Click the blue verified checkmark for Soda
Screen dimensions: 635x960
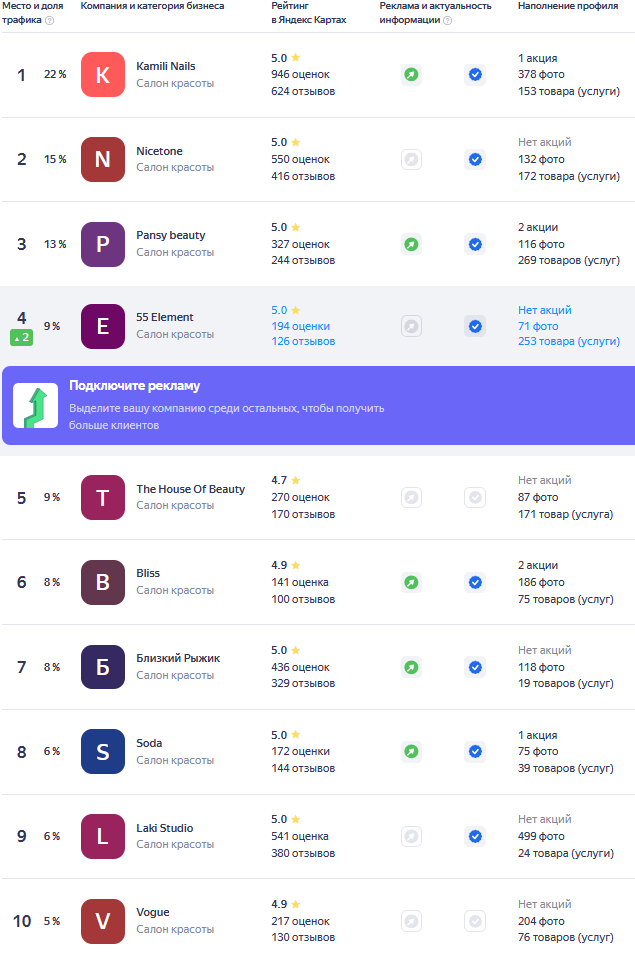pyautogui.click(x=475, y=751)
